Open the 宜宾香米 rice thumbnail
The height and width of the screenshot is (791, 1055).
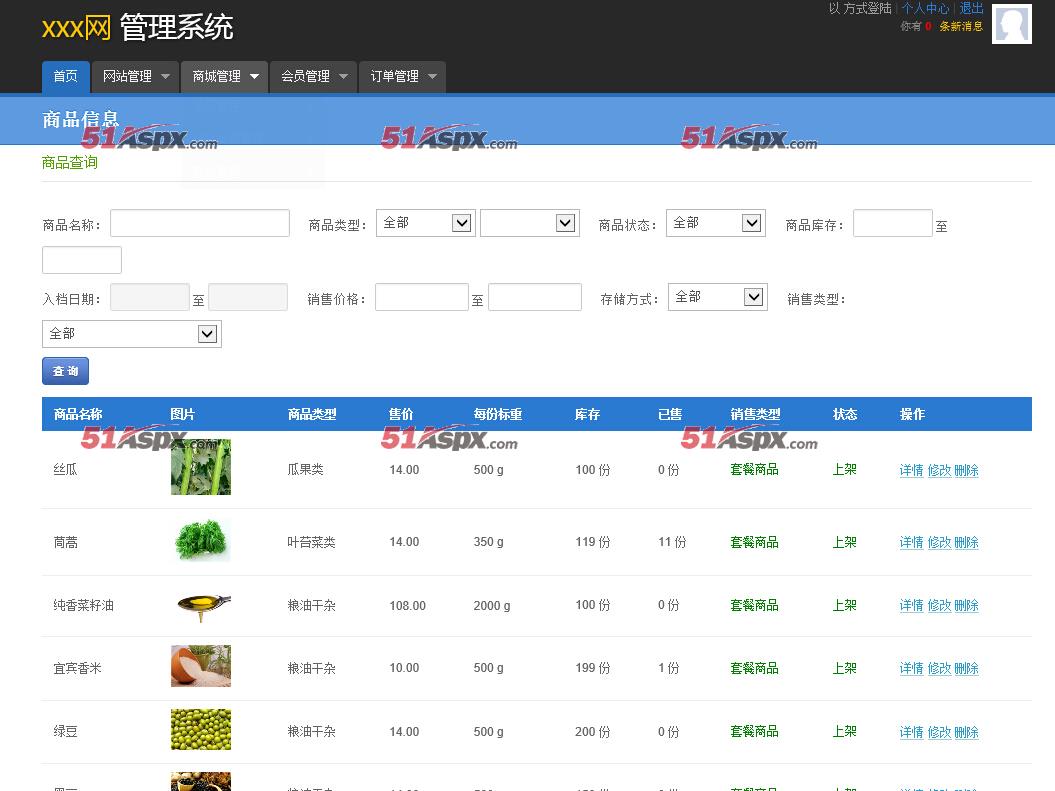201,666
